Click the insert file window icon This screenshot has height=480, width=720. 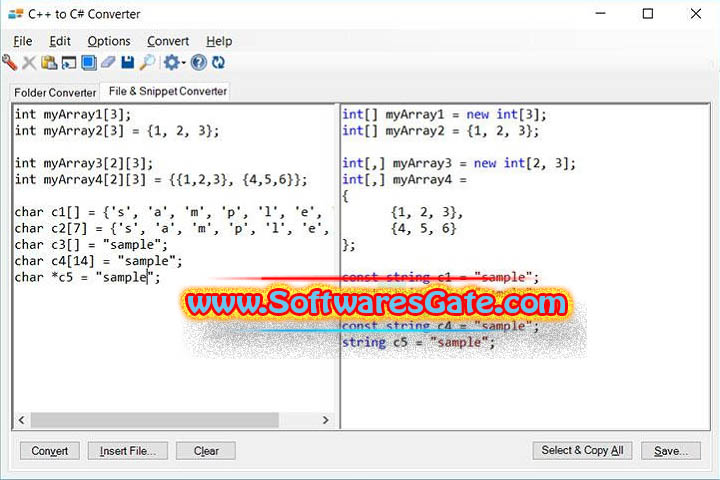coord(69,62)
